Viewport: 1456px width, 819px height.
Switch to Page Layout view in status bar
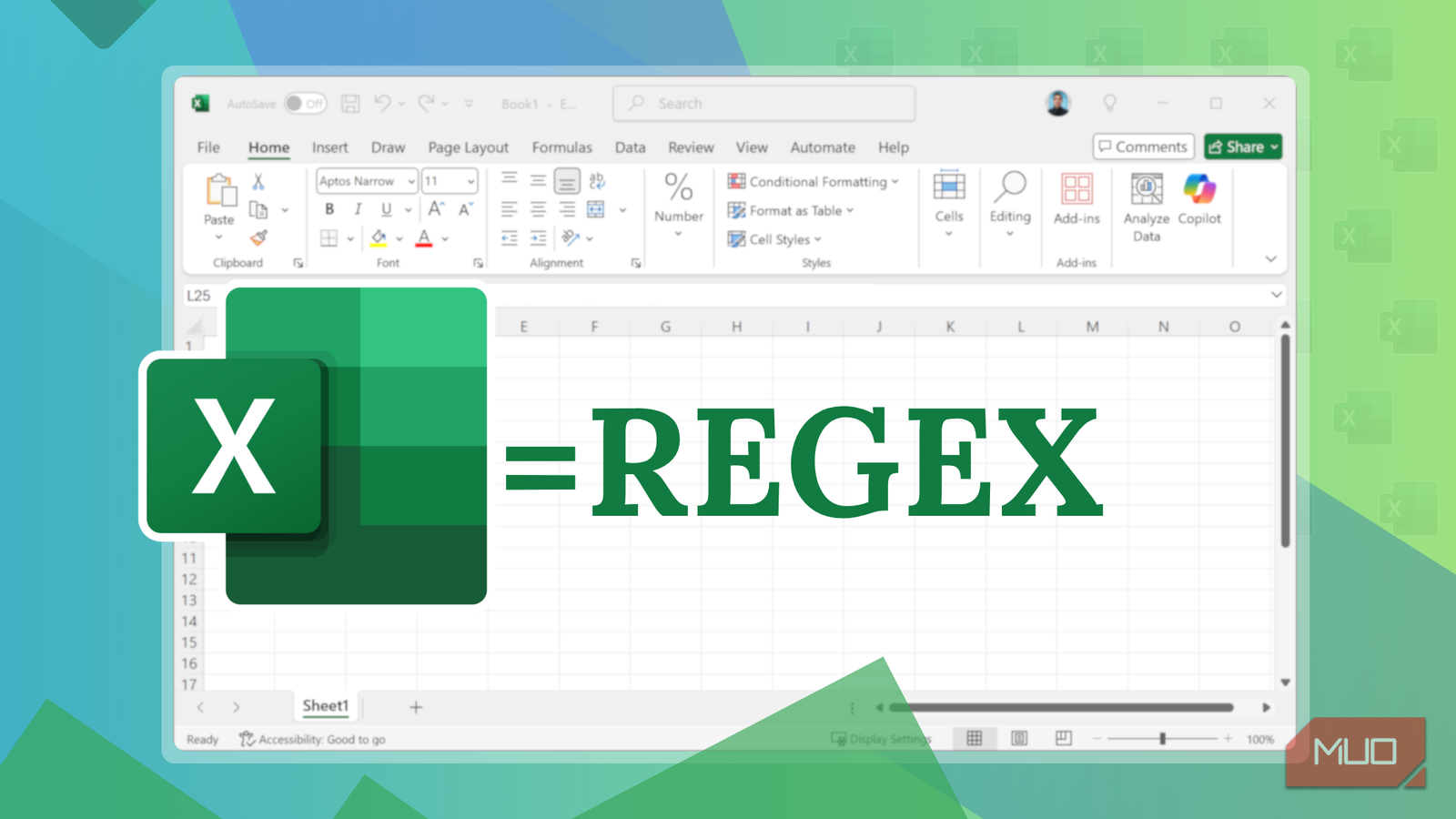[1019, 738]
